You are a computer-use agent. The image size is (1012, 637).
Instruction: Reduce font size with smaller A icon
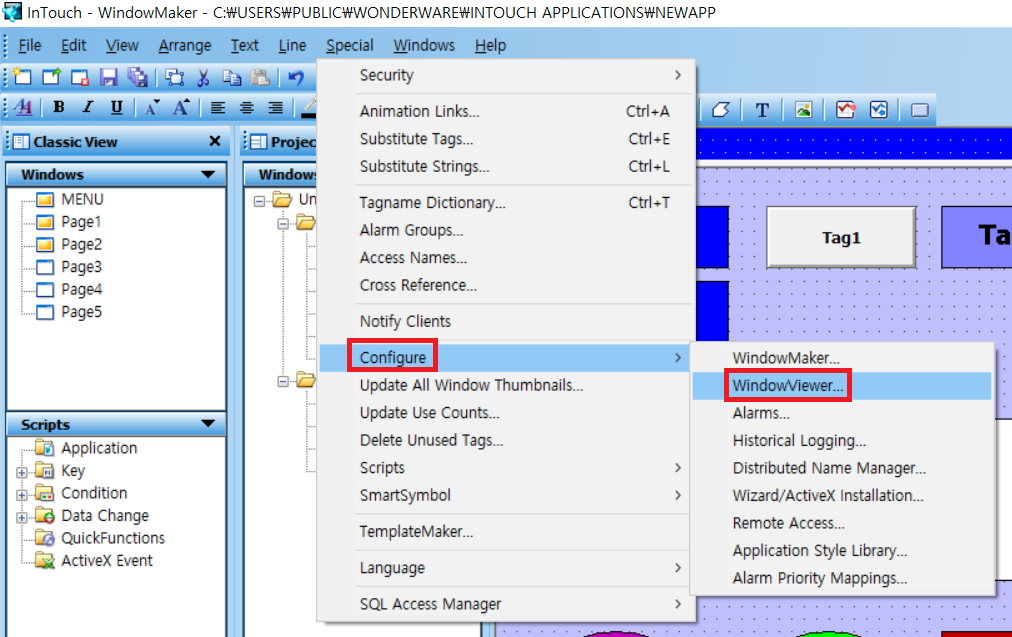point(152,108)
